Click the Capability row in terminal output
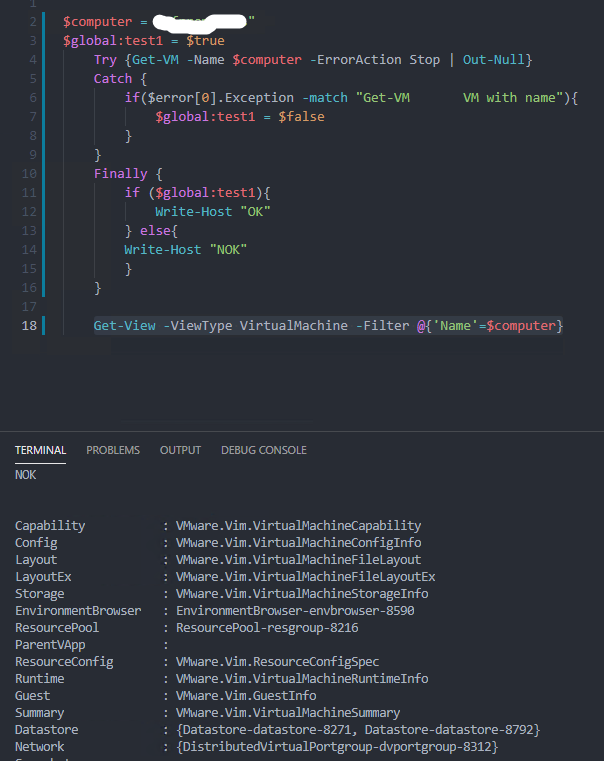The width and height of the screenshot is (604, 761). click(x=218, y=526)
